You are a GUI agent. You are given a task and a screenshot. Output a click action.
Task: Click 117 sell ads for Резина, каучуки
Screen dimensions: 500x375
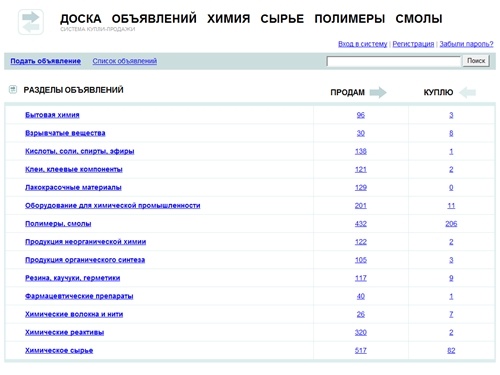click(361, 278)
